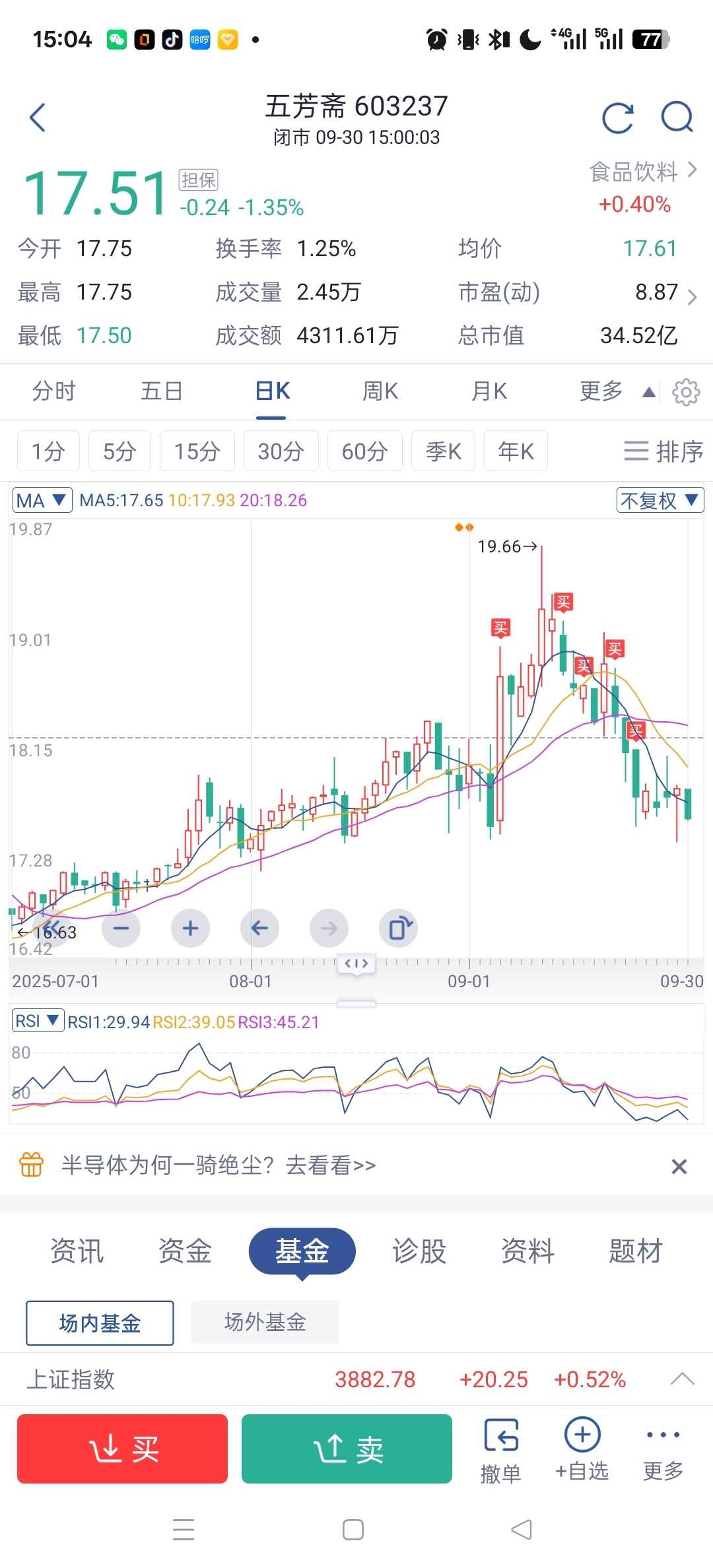Shift chart left with arrow button
This screenshot has width=713, height=1568.
tap(259, 929)
